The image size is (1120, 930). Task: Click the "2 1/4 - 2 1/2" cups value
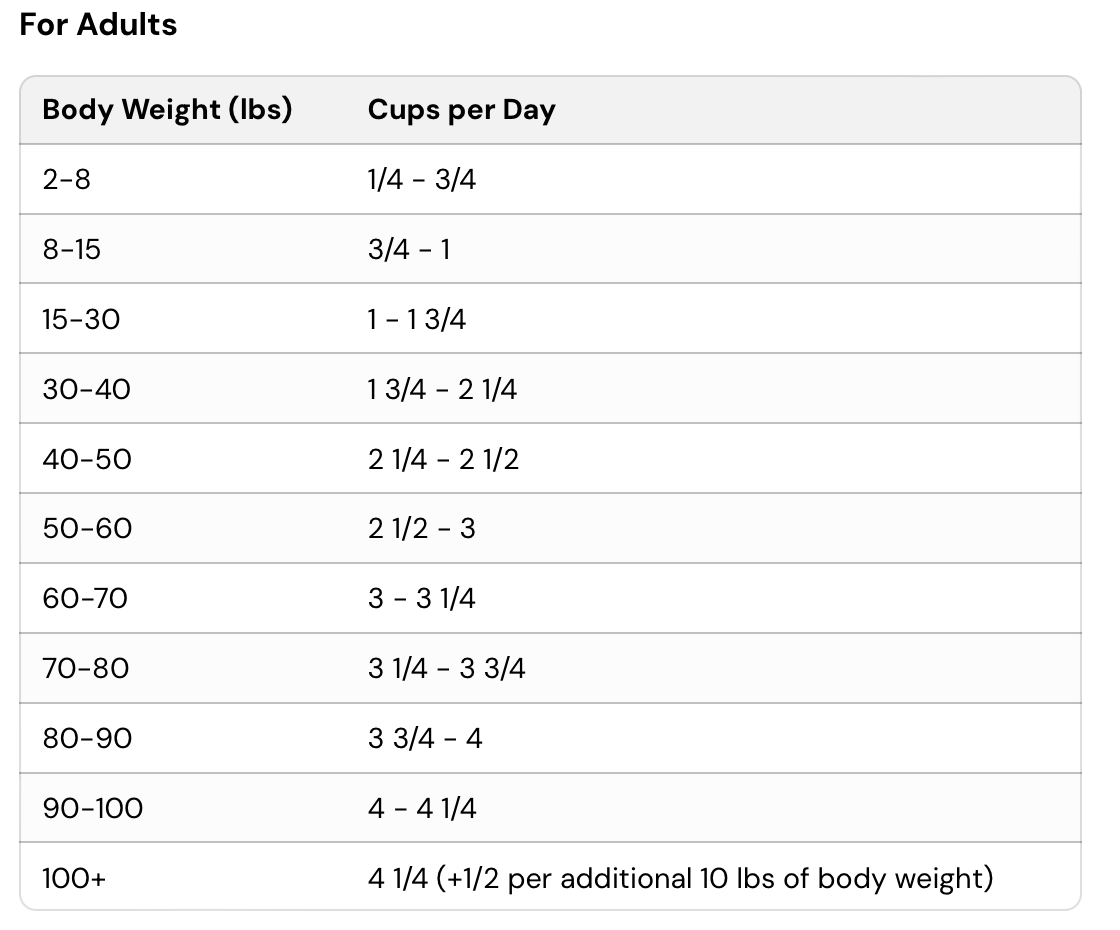tap(443, 459)
